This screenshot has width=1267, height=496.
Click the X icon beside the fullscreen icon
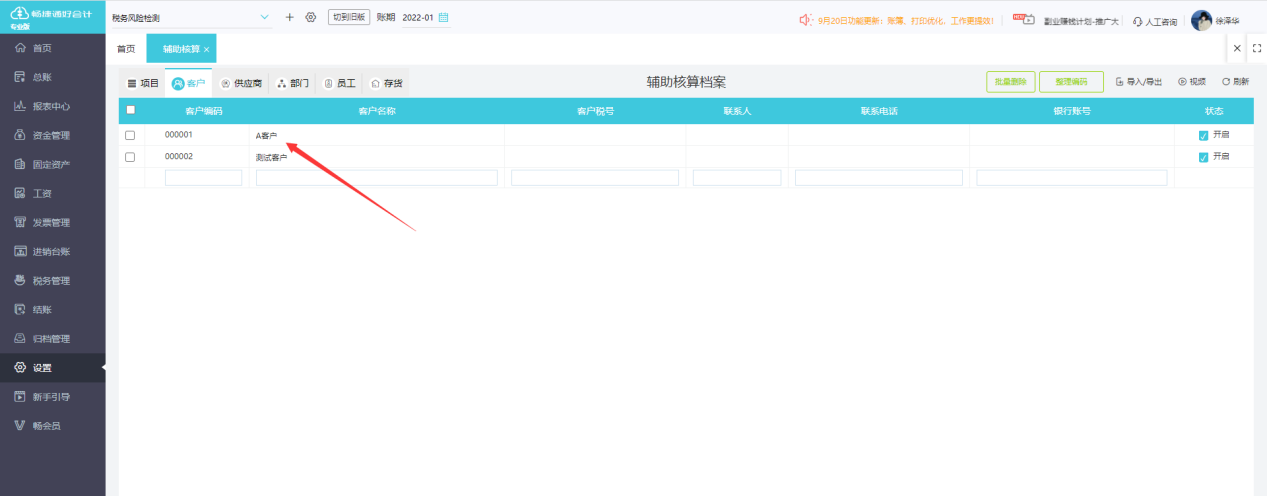1237,48
